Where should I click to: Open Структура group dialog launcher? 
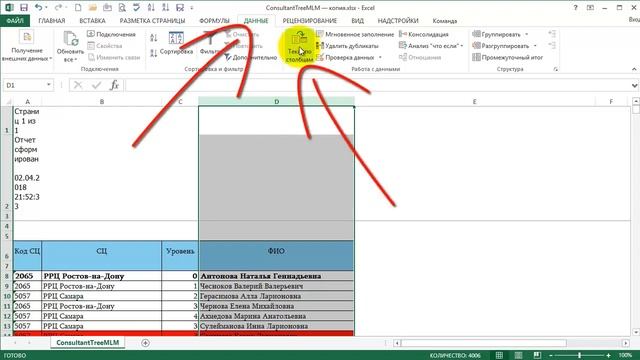(556, 69)
